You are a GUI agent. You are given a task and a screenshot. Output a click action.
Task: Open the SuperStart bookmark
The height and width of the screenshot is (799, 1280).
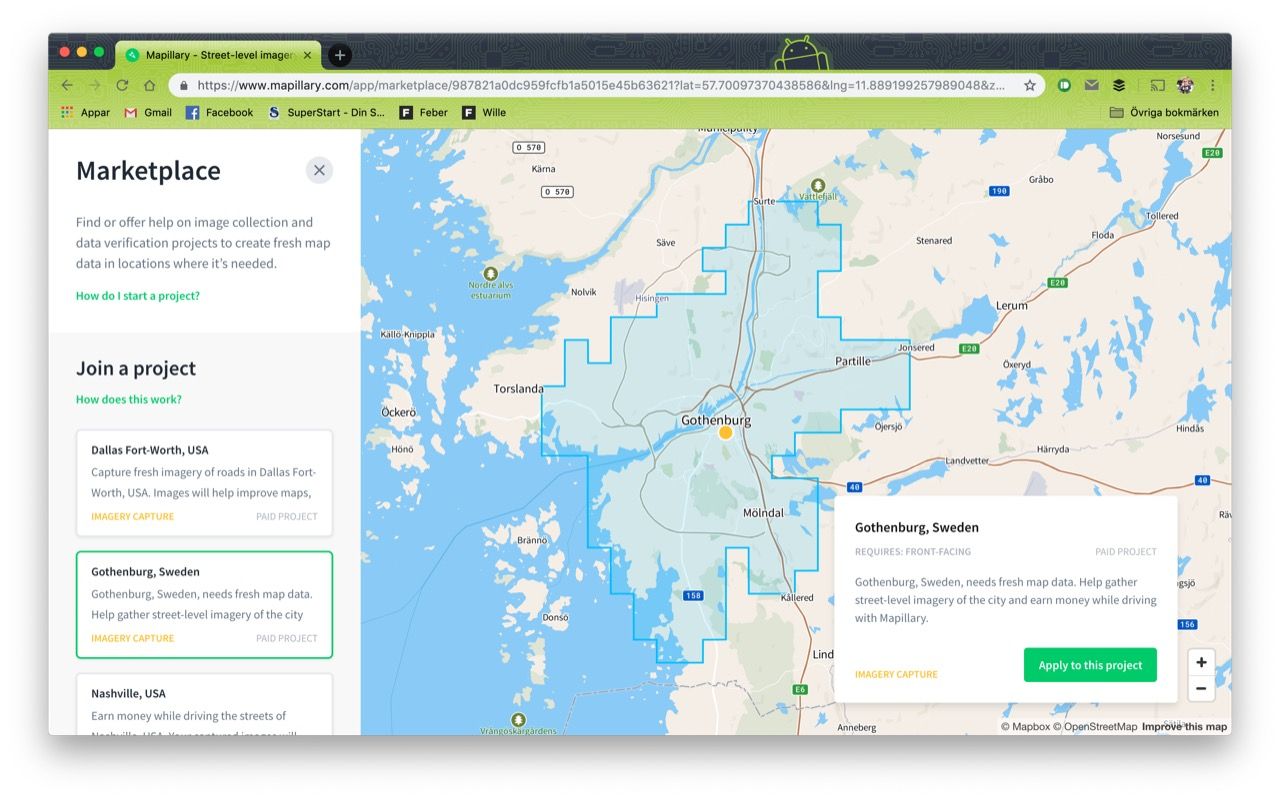point(326,113)
